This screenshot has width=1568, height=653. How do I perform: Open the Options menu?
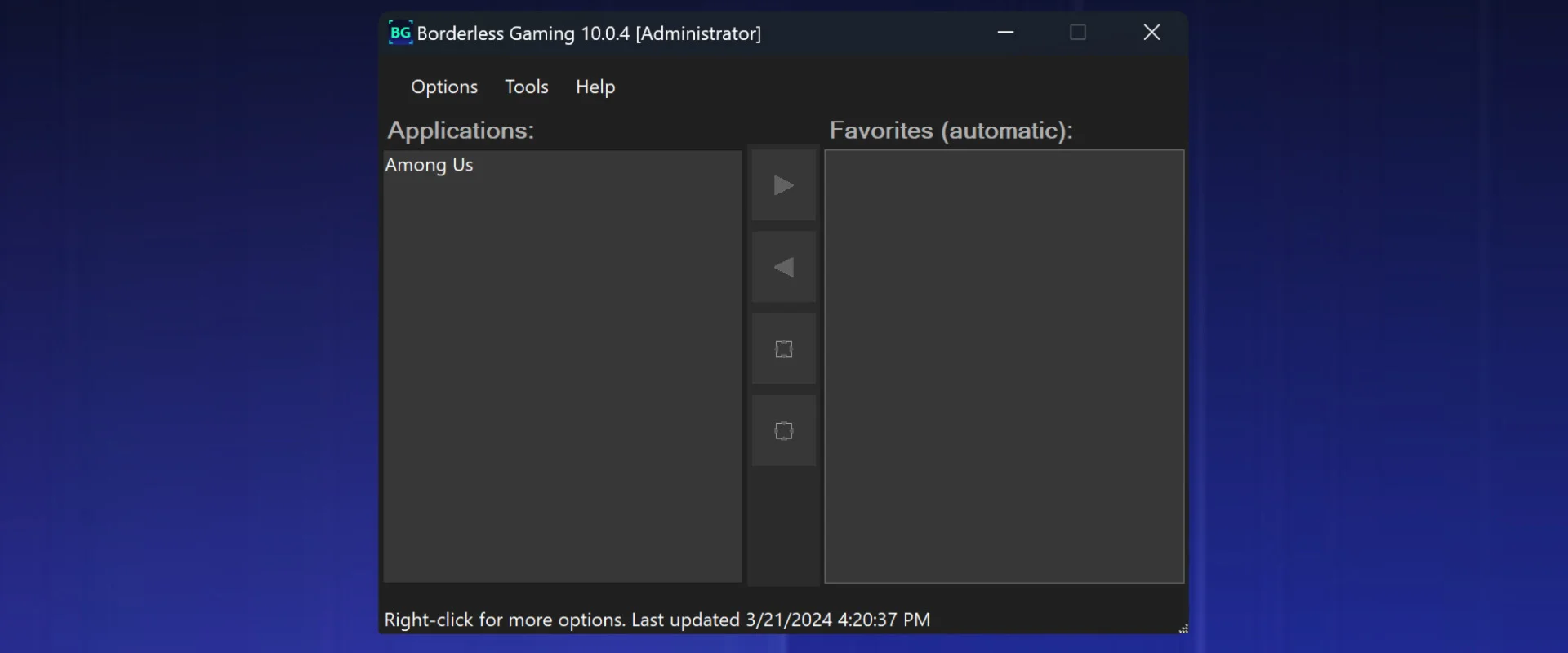(x=444, y=87)
